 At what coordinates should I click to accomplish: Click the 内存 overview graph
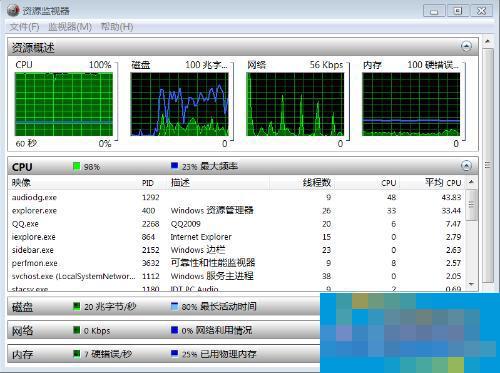coord(411,104)
